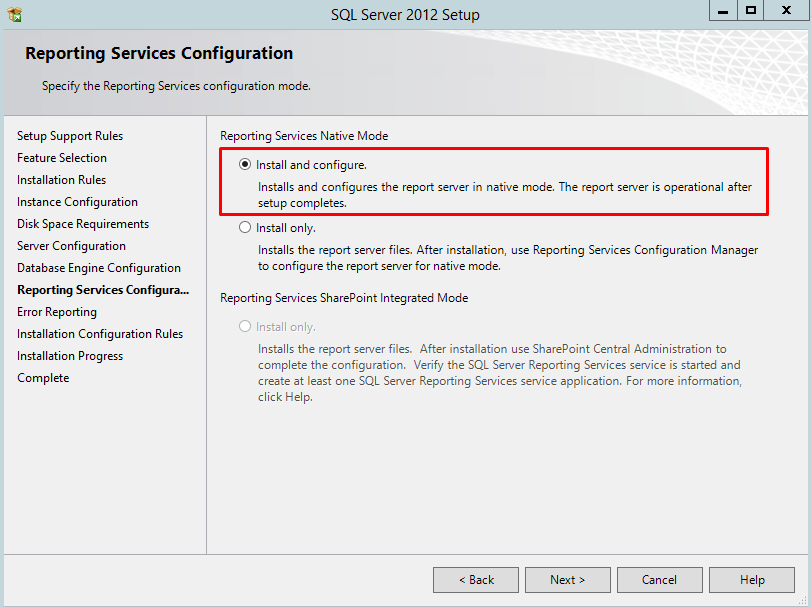
Task: Click the SQL Server setup box icon in the title bar
Action: (x=15, y=14)
